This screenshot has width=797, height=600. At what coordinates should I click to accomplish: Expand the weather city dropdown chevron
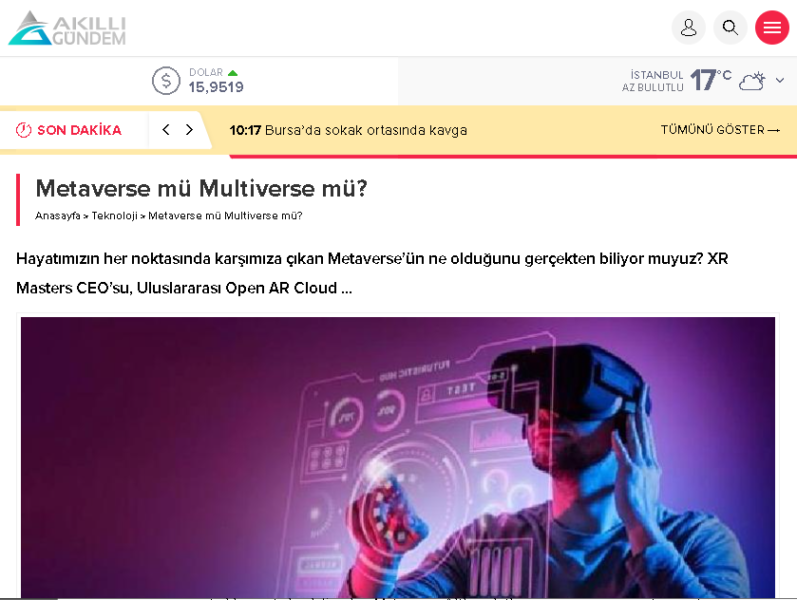[780, 81]
